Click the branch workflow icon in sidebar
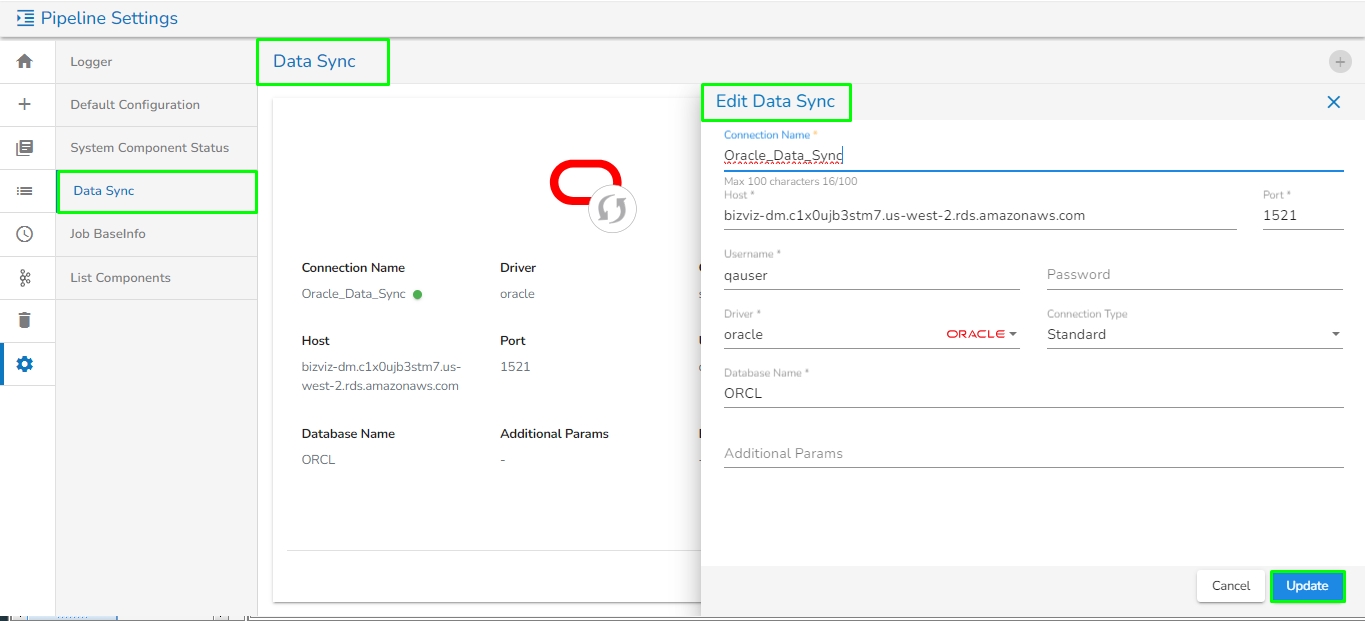Screen dimensions: 1365x621 coord(25,278)
